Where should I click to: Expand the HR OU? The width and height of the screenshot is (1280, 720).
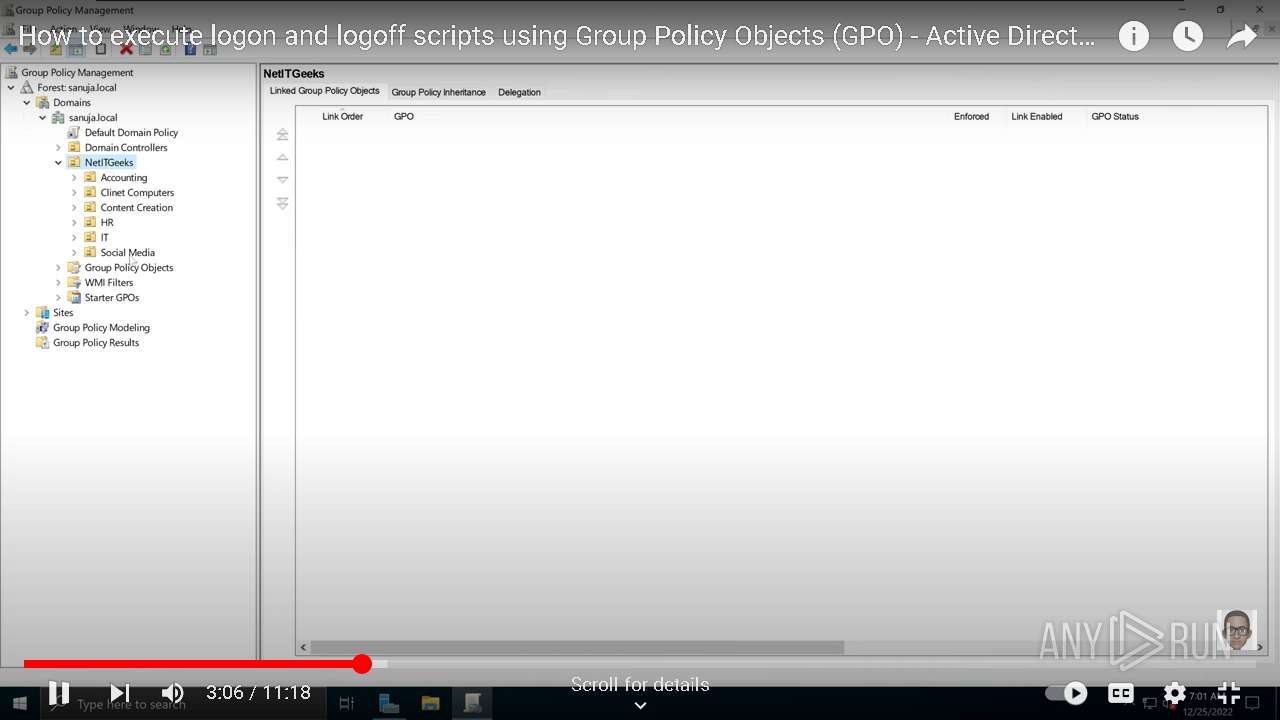tap(74, 223)
